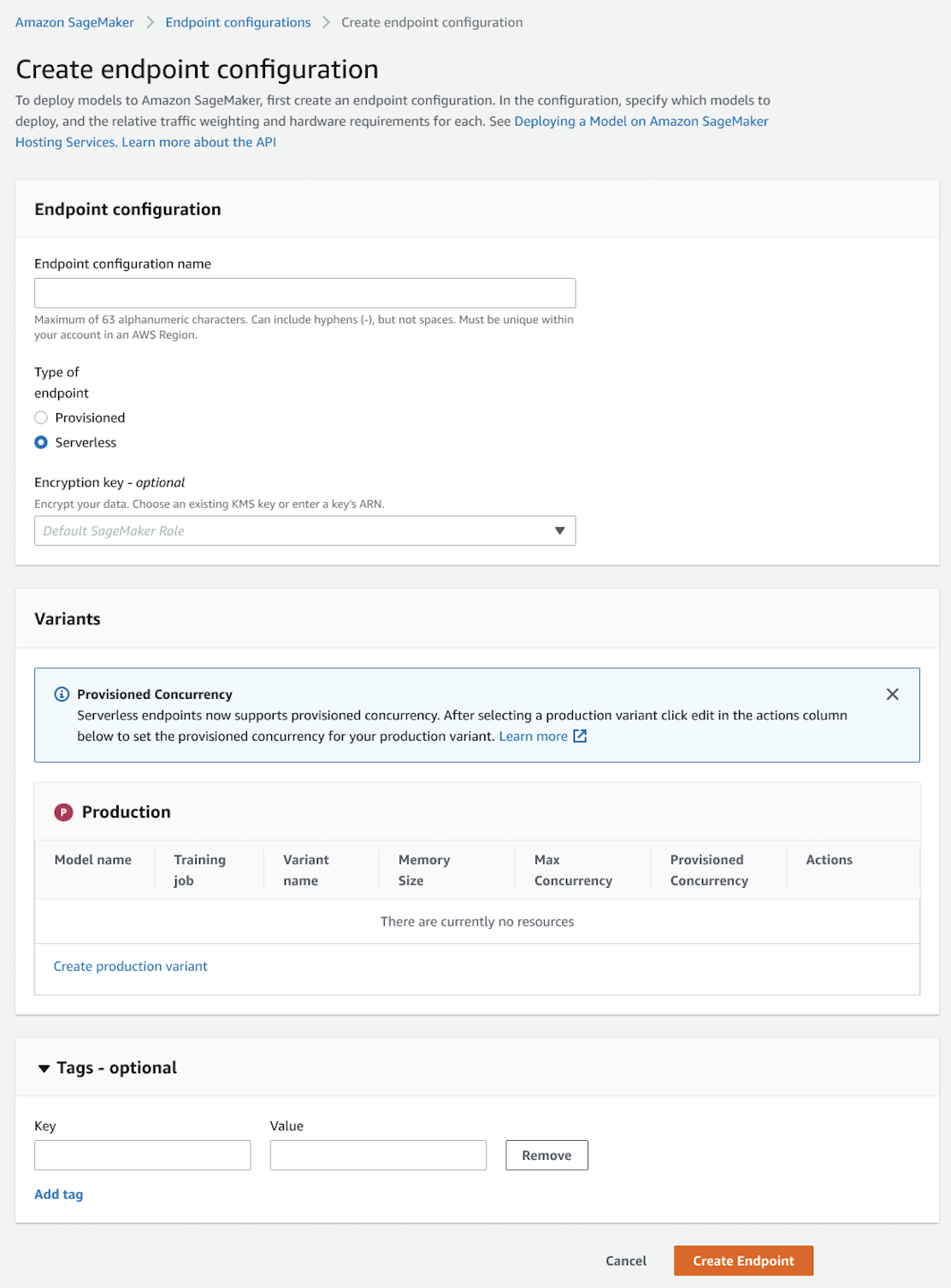
Task: Click Create Endpoint
Action: pyautogui.click(x=742, y=1260)
